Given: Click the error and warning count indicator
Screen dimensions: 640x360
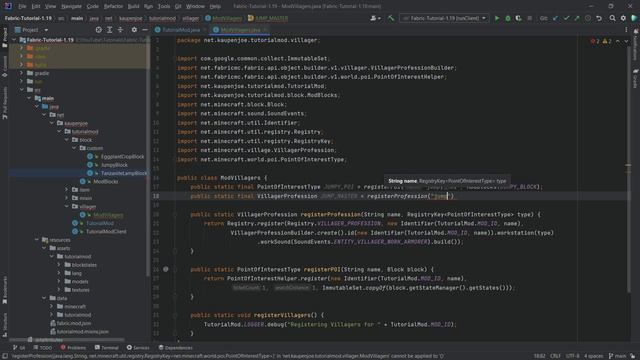Looking at the screenshot, I should click(601, 41).
